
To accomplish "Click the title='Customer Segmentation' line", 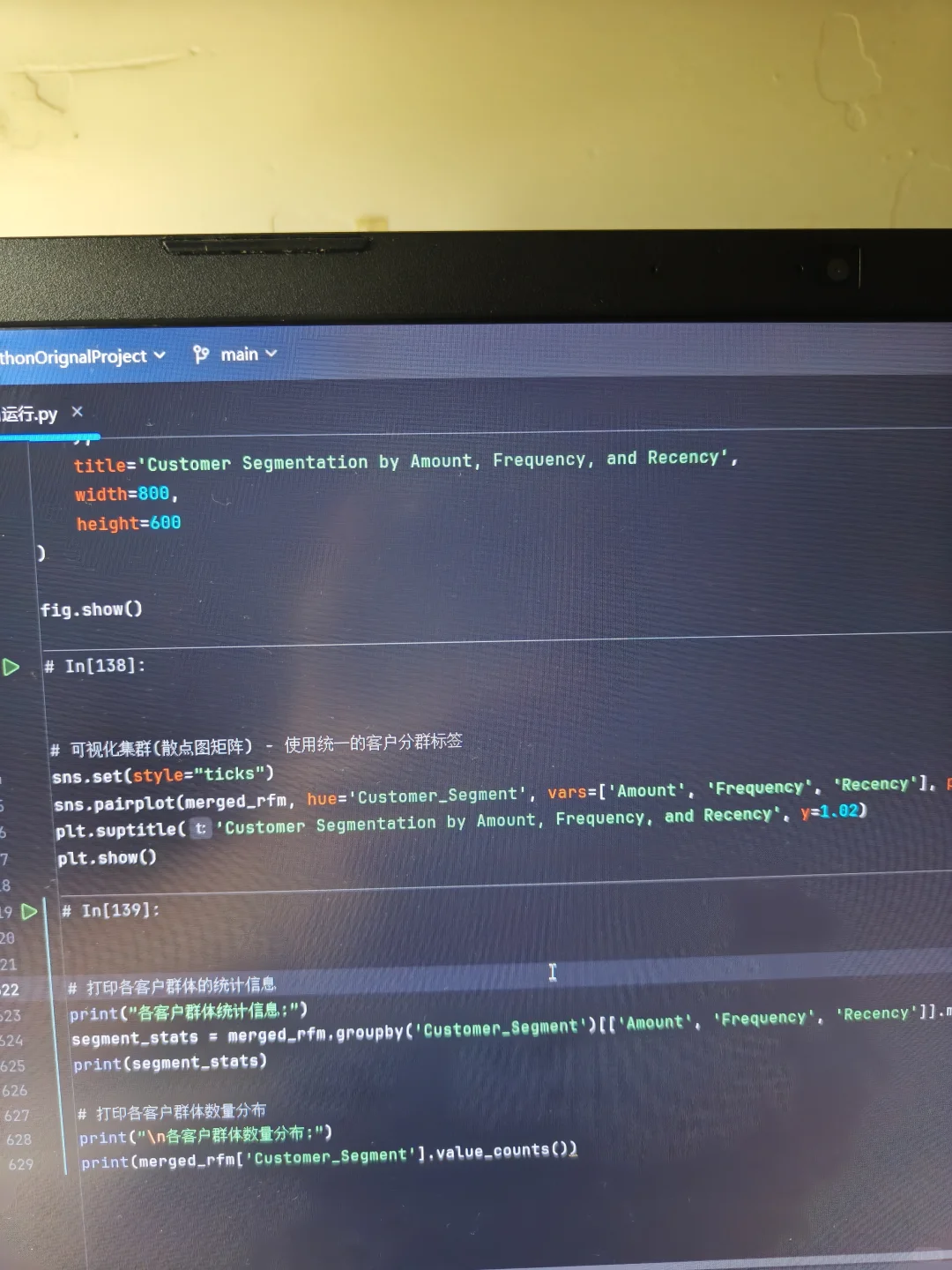I will click(405, 460).
